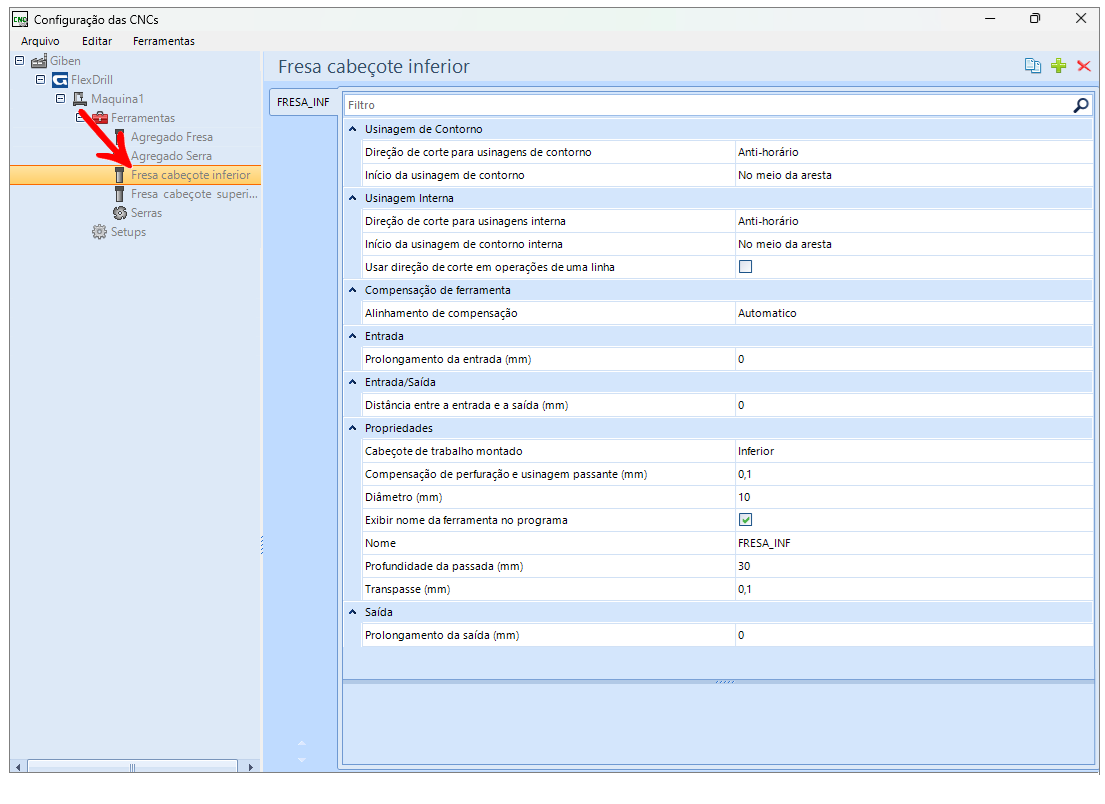Viewport: 1105px width, 804px height.
Task: Open the Ferramentas menu in menu bar
Action: (163, 41)
